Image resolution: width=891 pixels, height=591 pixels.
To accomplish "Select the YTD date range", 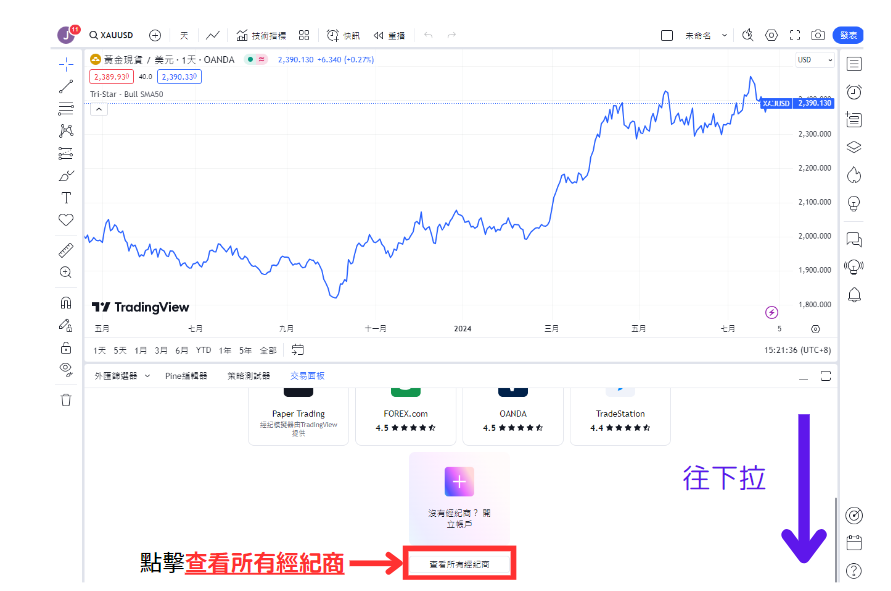I will click(x=203, y=351).
